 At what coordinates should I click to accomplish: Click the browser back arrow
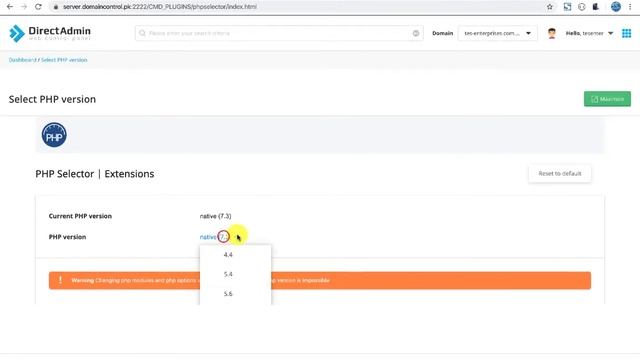(x=10, y=7)
